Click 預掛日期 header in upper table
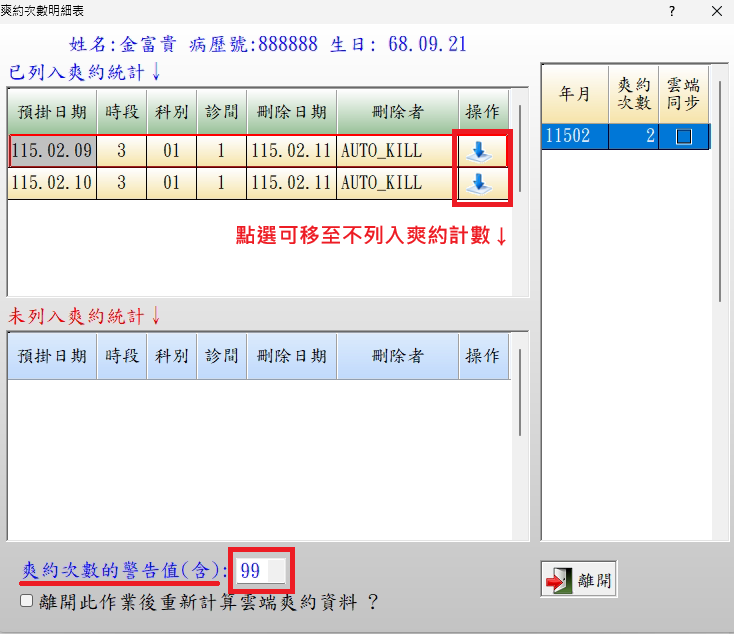734x634 pixels. [53, 112]
